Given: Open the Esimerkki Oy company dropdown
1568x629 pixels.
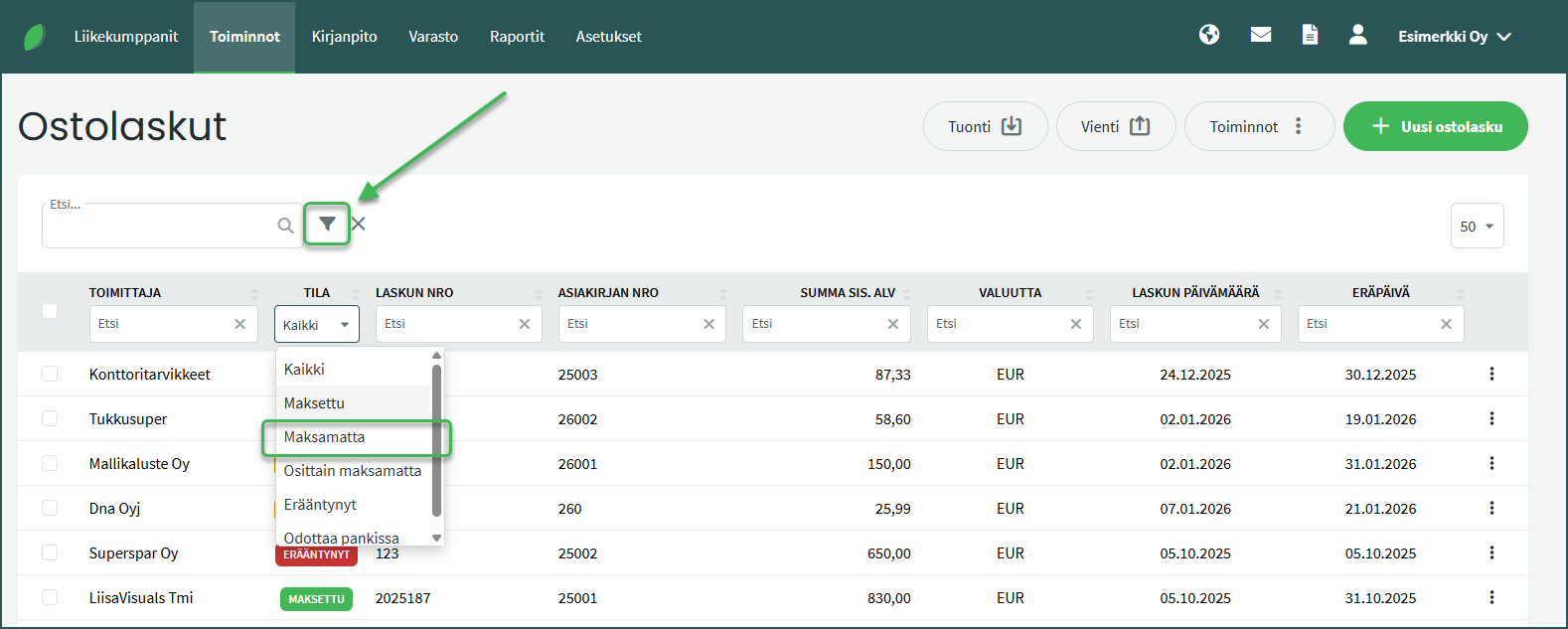Looking at the screenshot, I should coord(1454,37).
